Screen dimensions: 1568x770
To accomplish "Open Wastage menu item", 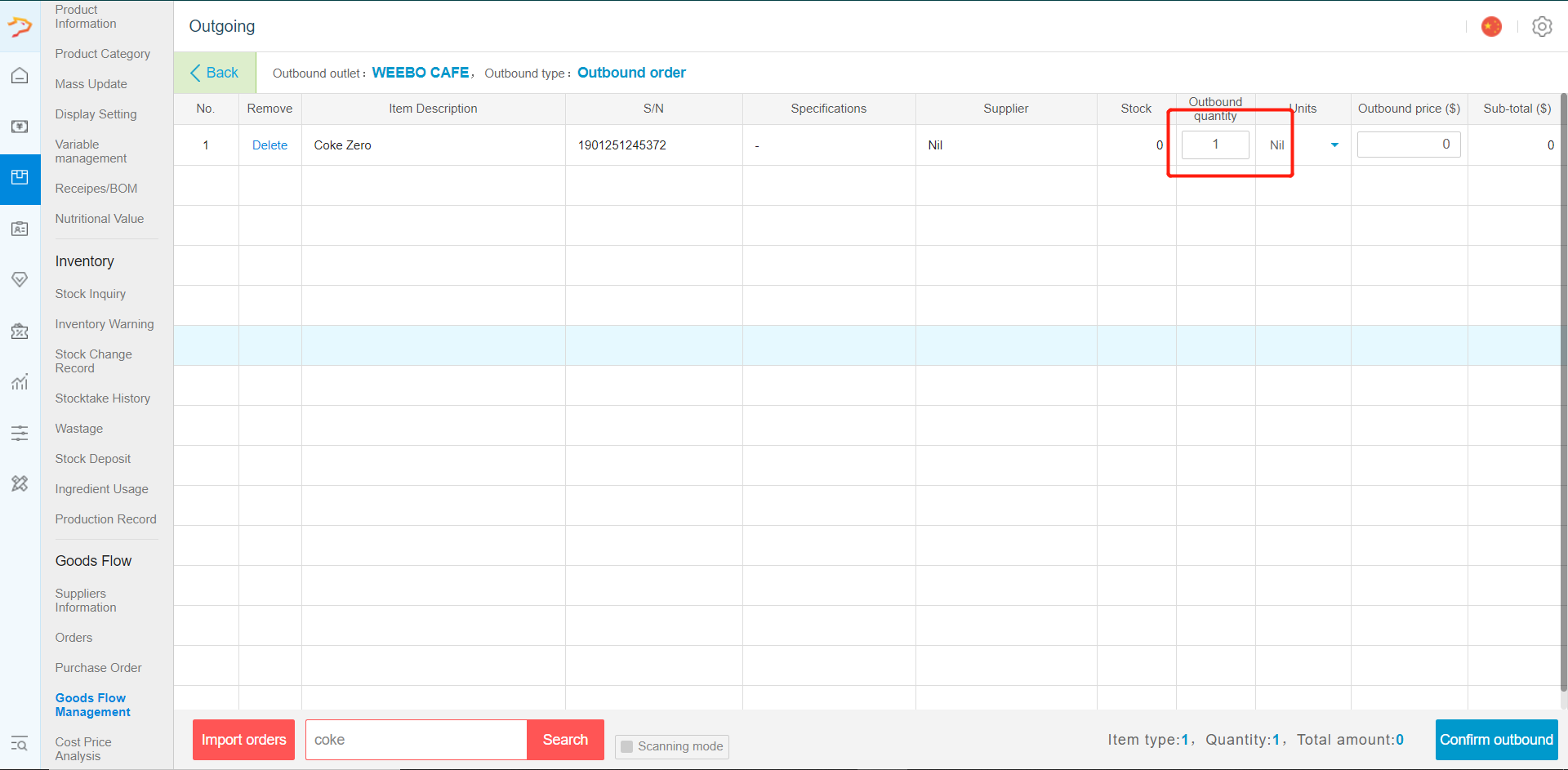I will 78,429.
